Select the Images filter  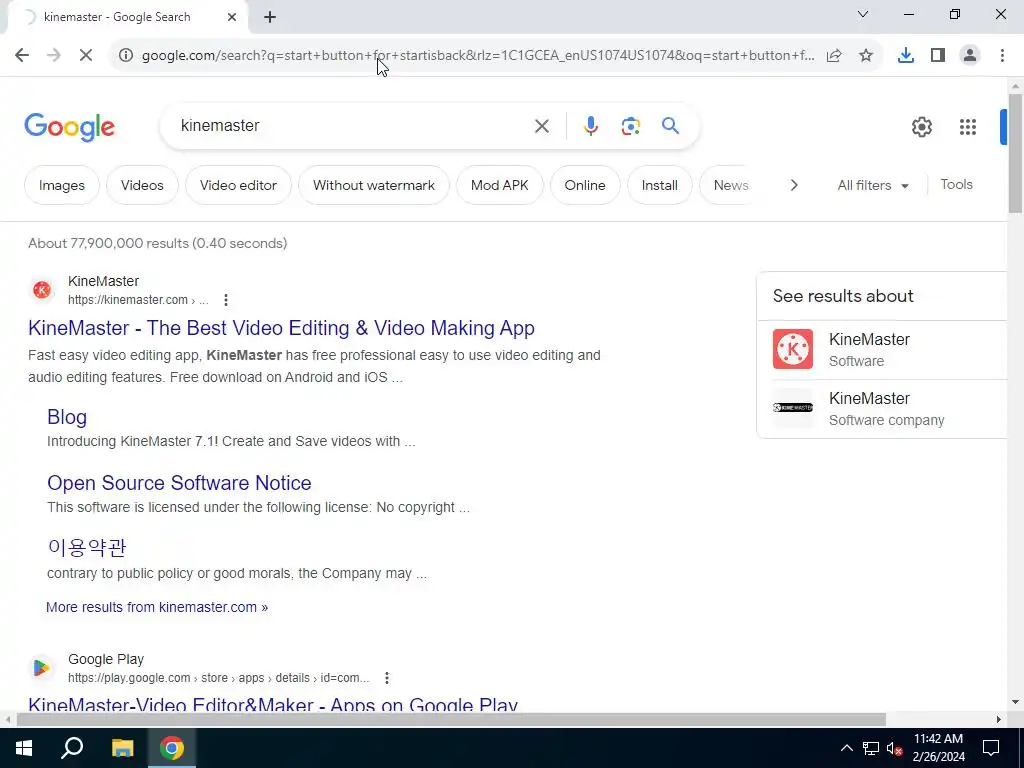pyautogui.click(x=61, y=185)
